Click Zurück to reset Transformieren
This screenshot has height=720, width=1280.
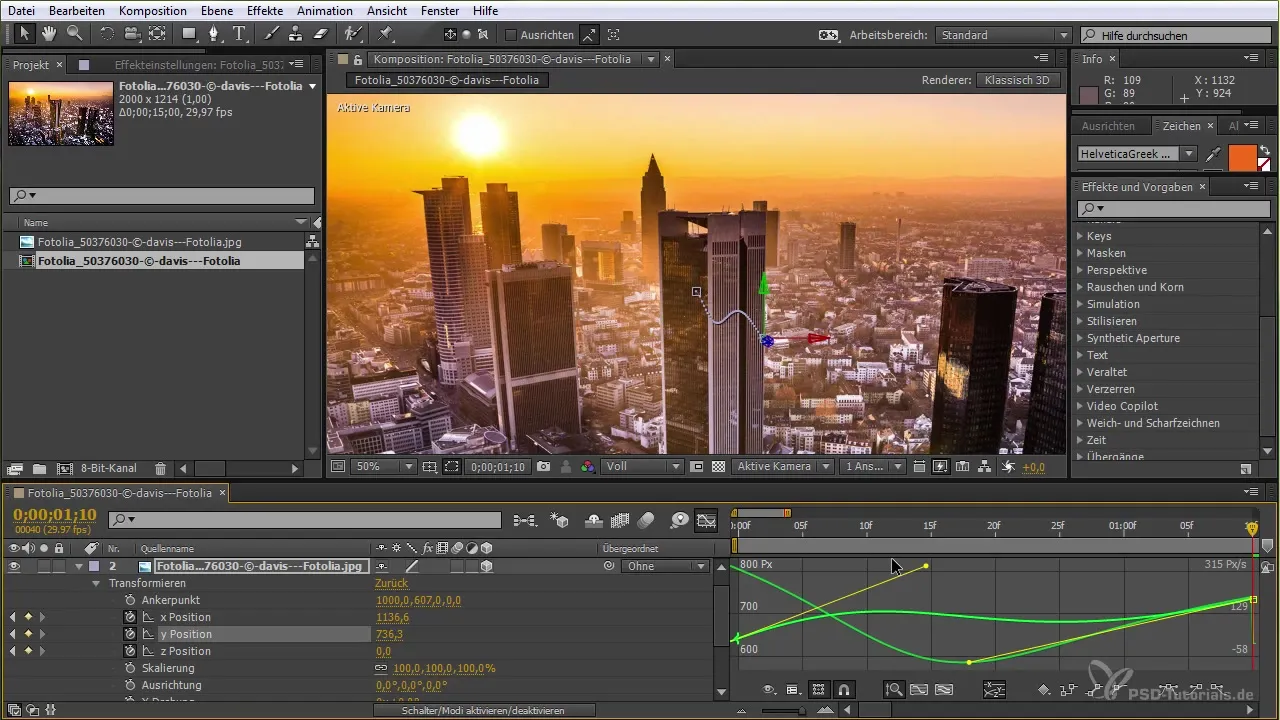pyautogui.click(x=391, y=583)
